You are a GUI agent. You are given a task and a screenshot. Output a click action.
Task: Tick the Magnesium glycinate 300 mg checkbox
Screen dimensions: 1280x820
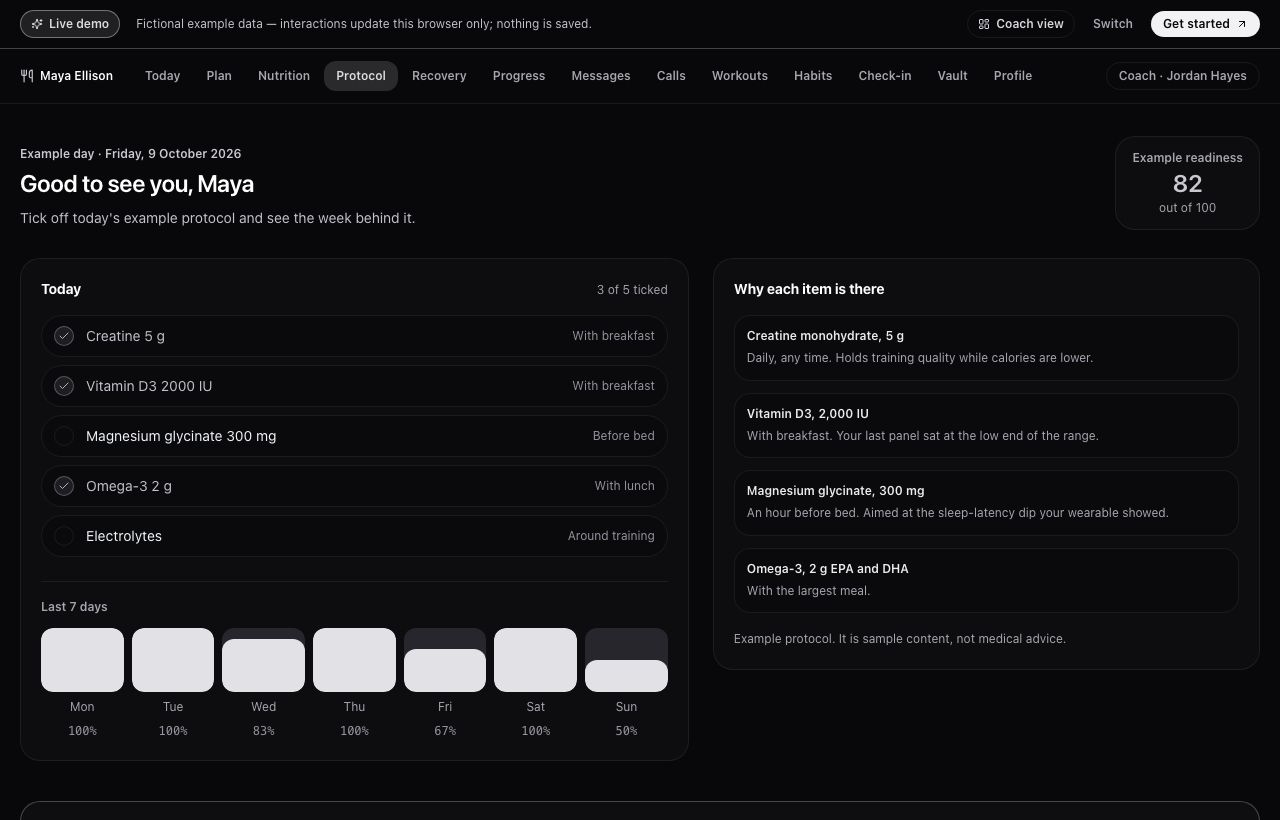(64, 436)
